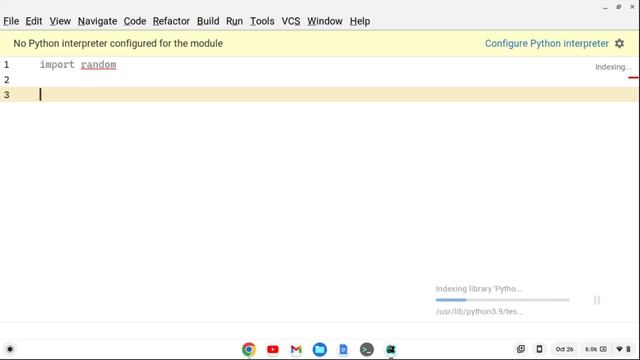This screenshot has width=640, height=360.
Task: Open the Build menu
Action: [x=208, y=21]
